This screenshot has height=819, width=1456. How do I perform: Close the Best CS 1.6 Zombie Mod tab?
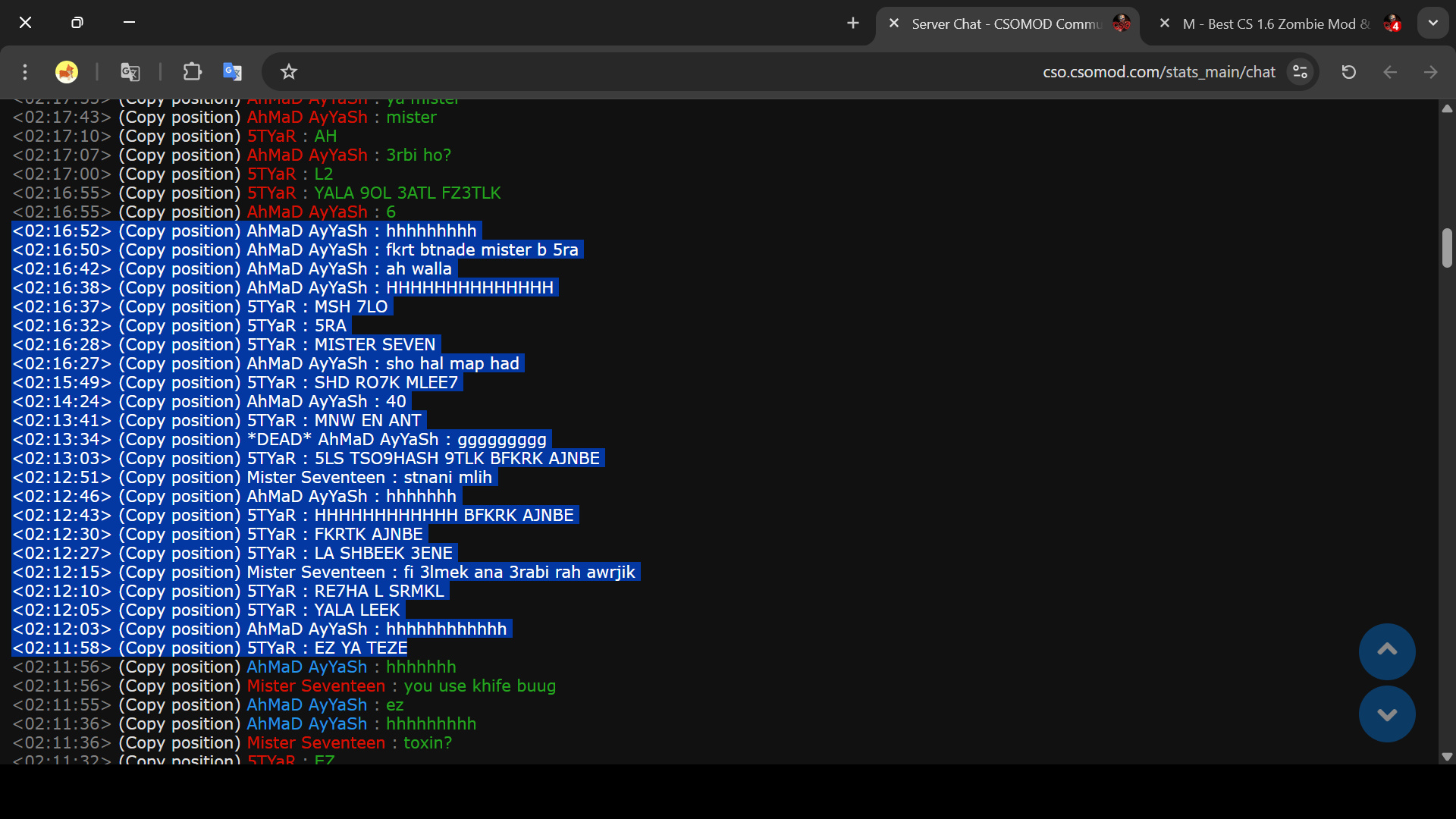pos(1165,24)
